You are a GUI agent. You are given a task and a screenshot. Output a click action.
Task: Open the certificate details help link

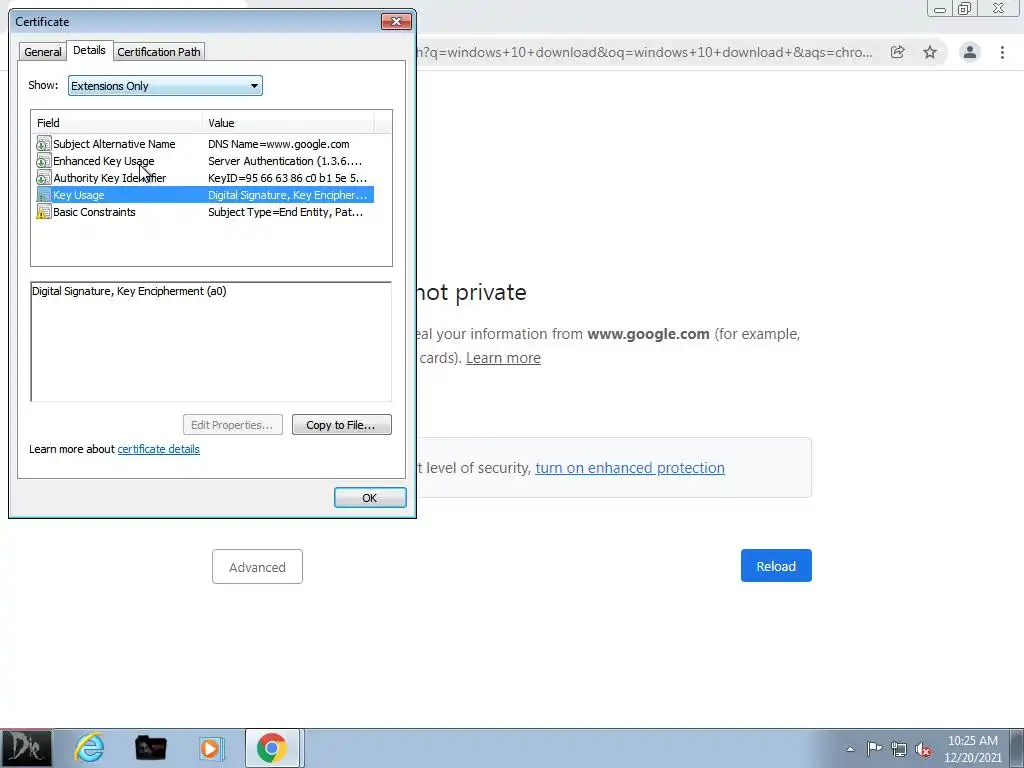tap(159, 449)
